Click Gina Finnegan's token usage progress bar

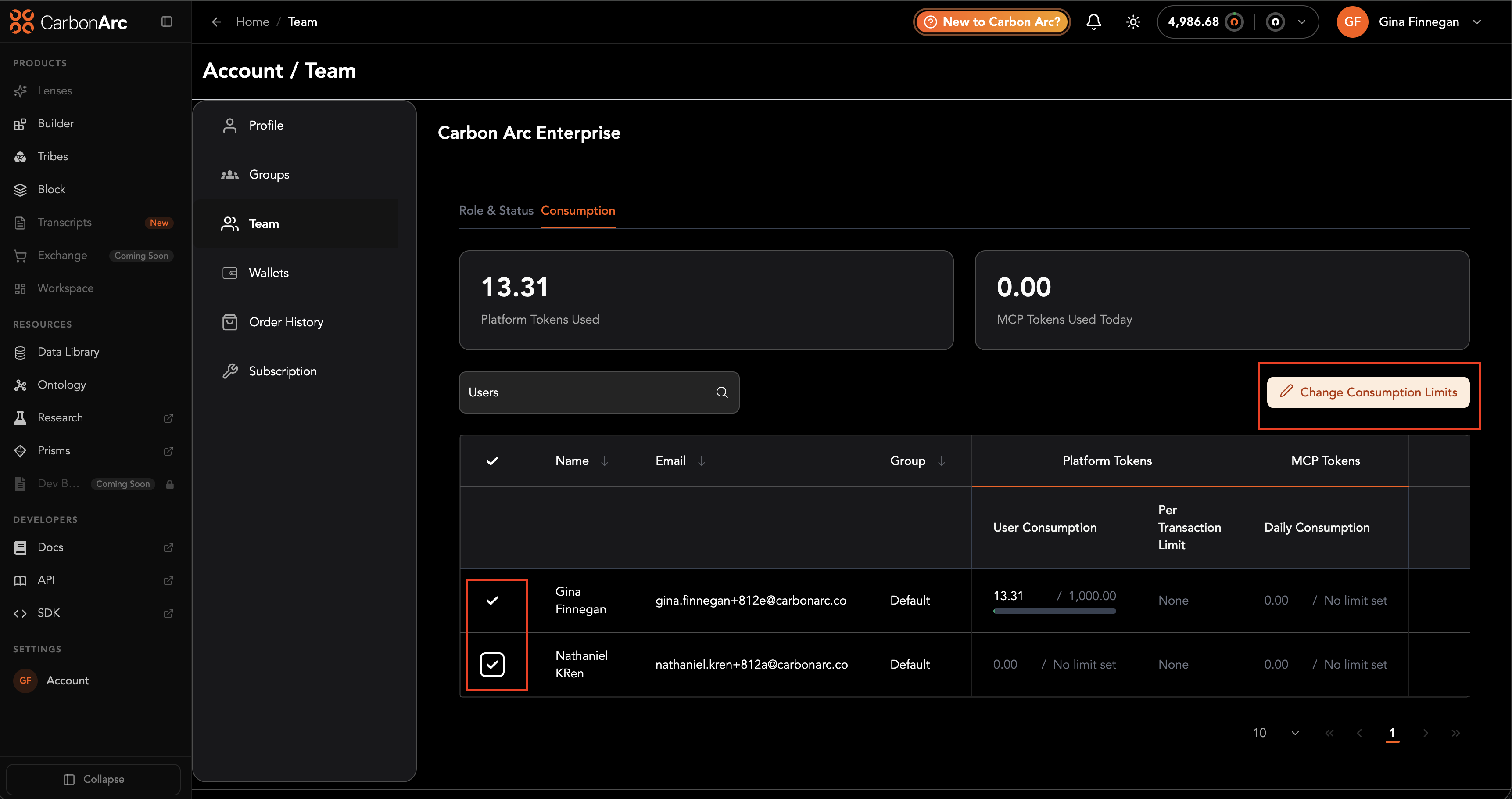[1054, 611]
